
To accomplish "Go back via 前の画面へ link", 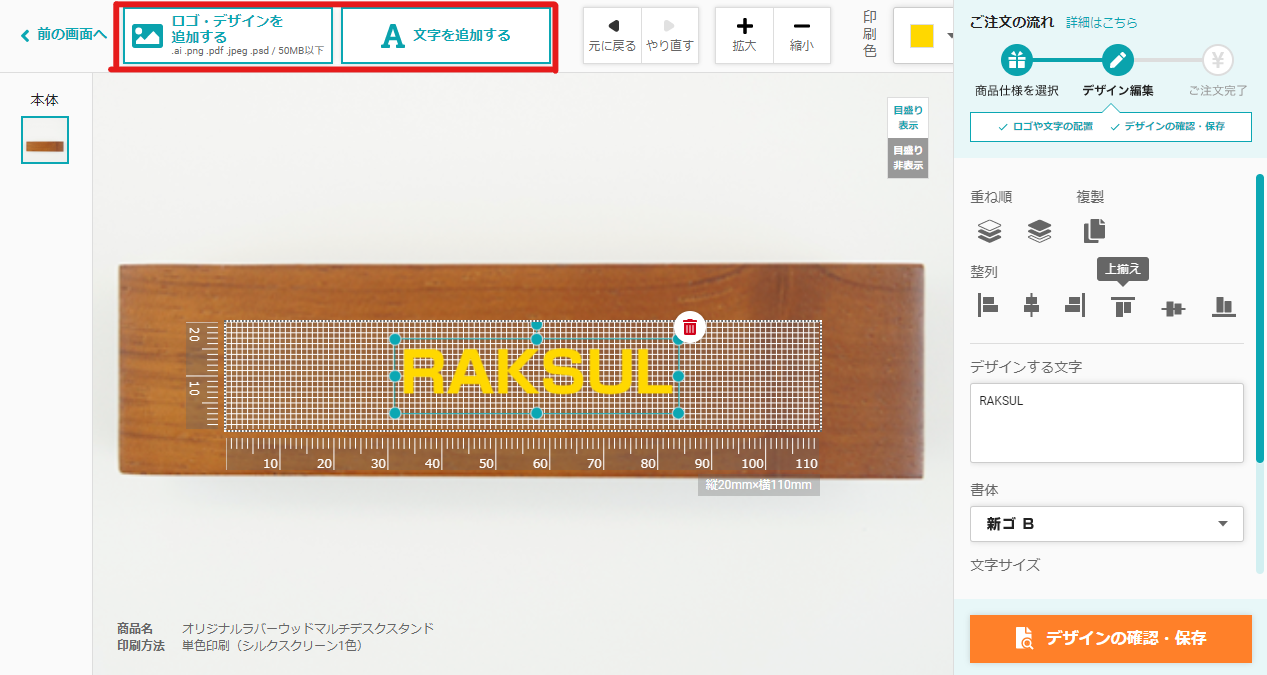I will click(63, 35).
